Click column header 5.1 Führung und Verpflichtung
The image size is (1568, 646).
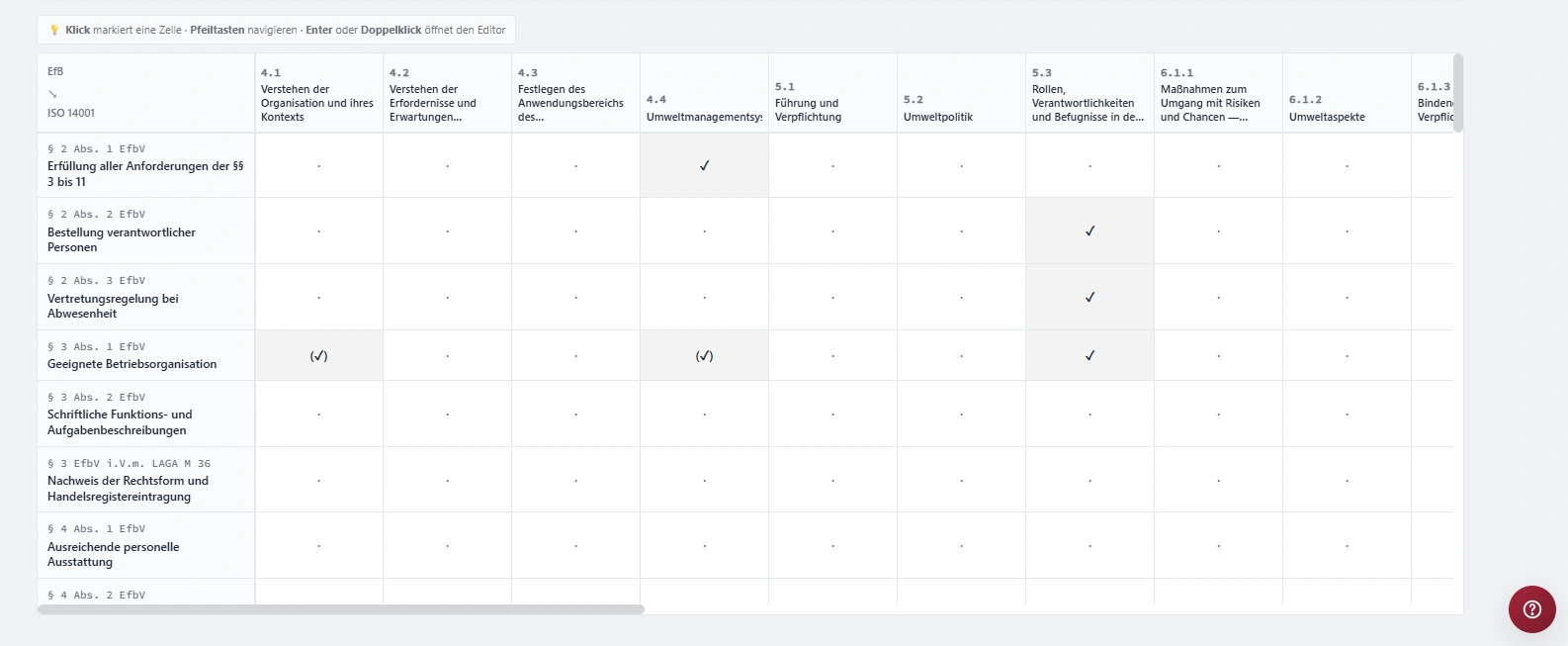click(832, 93)
